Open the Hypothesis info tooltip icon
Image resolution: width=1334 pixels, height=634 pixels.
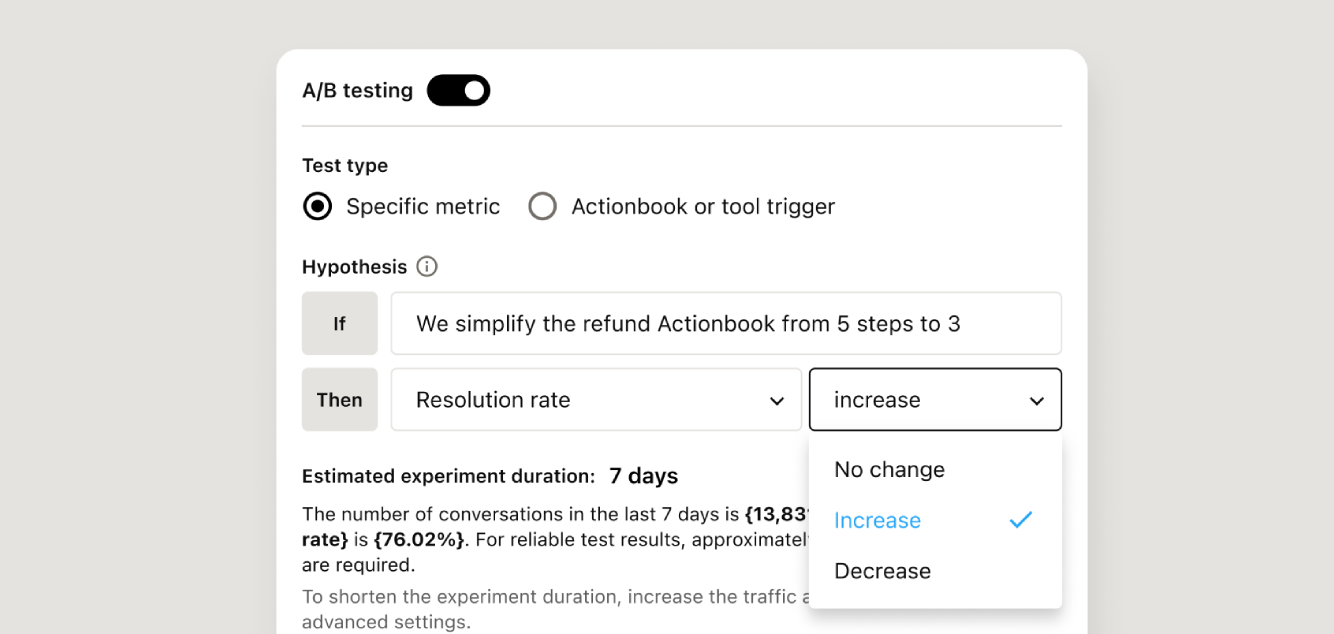(x=427, y=267)
